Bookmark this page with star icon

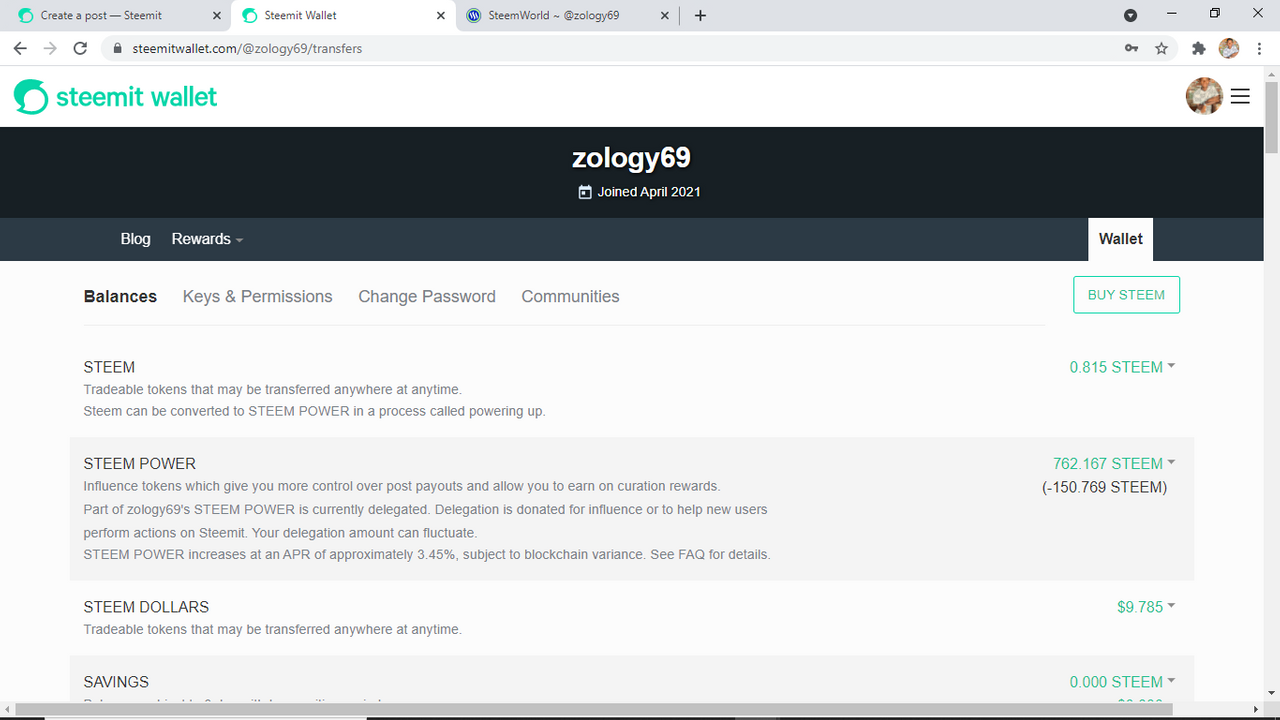(1161, 48)
